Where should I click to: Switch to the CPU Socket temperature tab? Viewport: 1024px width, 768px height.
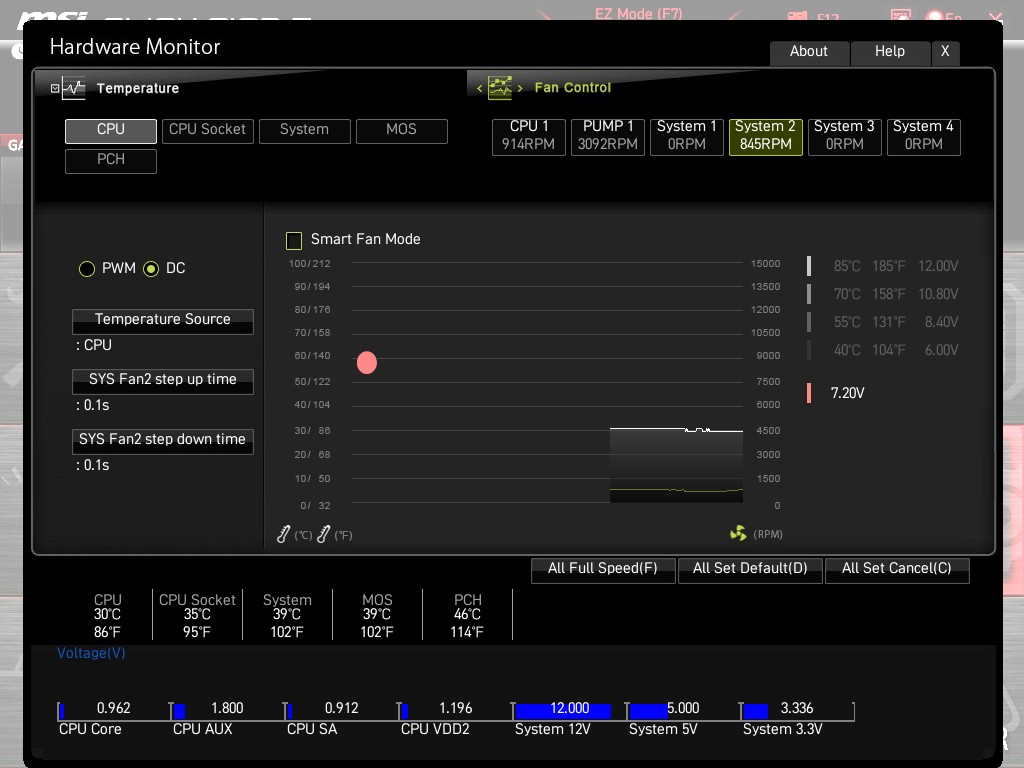(207, 130)
